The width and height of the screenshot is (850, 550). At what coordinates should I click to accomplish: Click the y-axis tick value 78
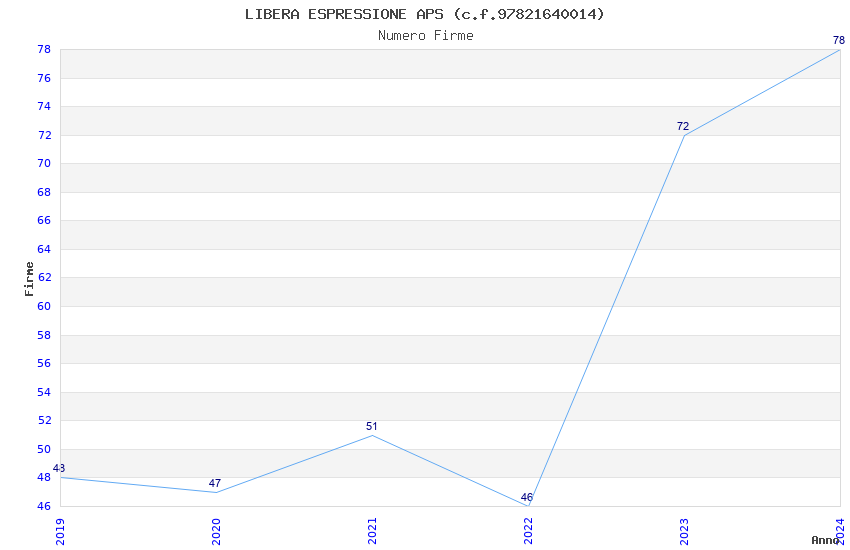(44, 49)
